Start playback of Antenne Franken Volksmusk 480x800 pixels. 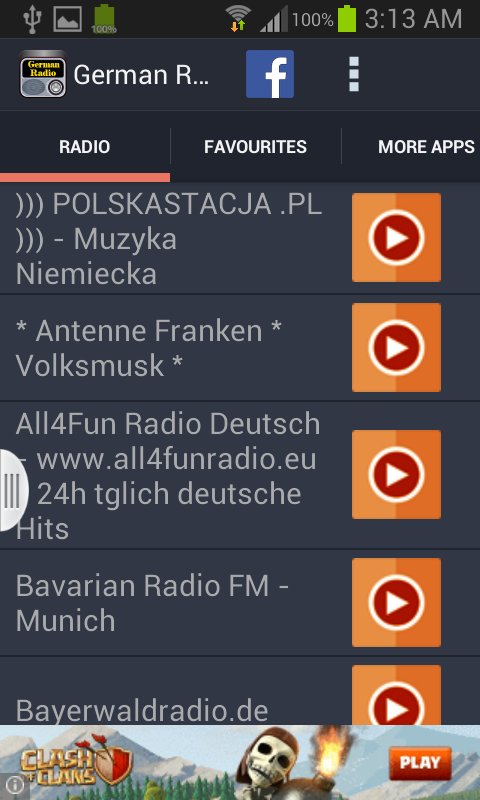pos(396,347)
